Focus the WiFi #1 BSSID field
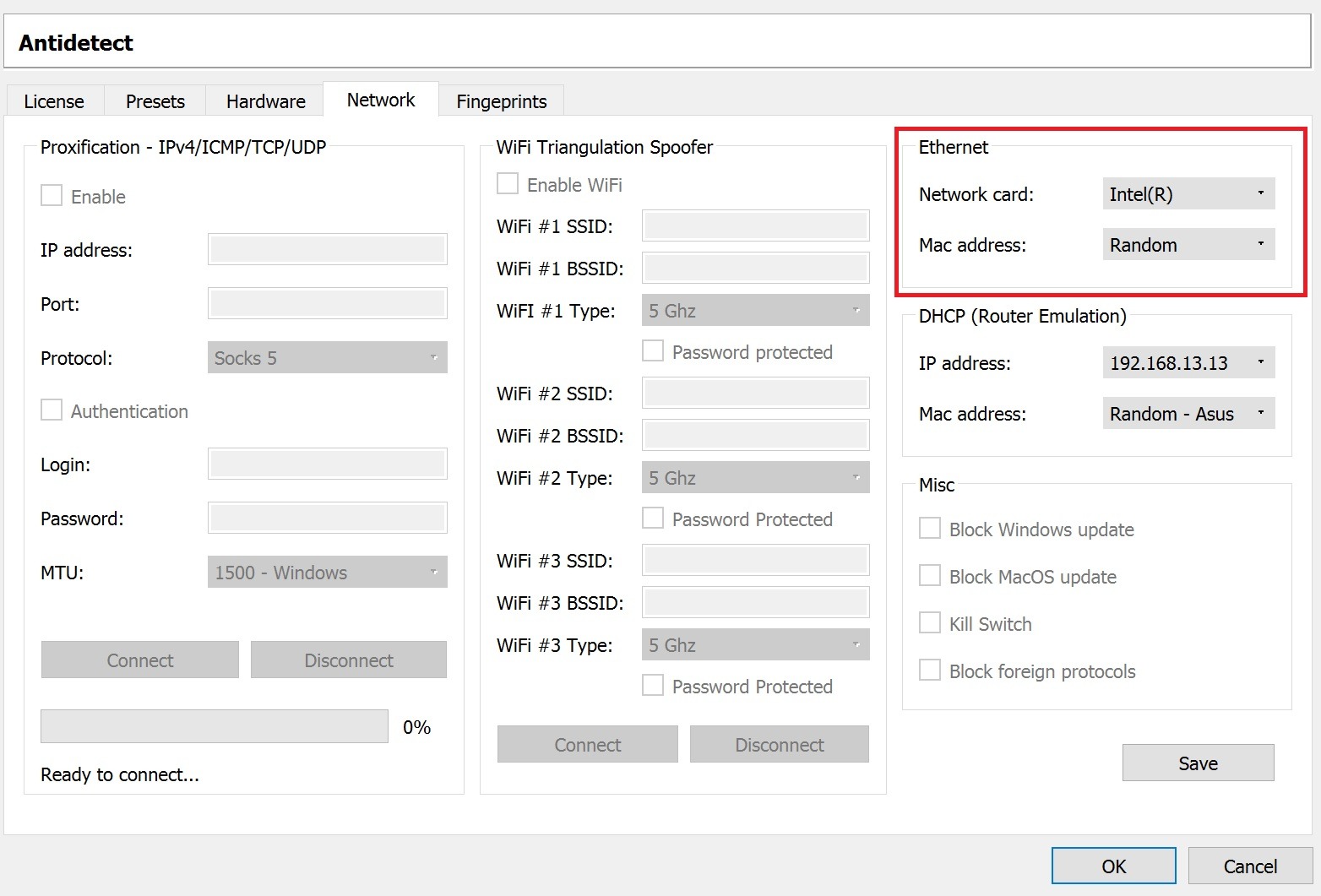Viewport: 1321px width, 896px height. [x=756, y=268]
